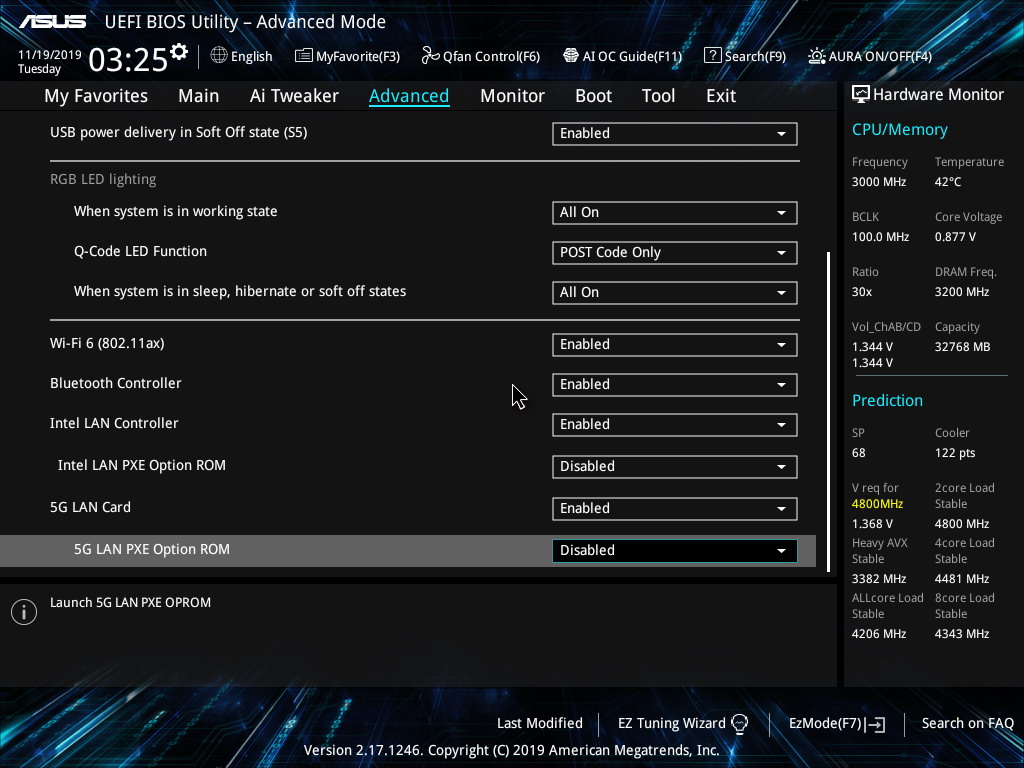The width and height of the screenshot is (1024, 768).
Task: Click the RGB LED lighting section header
Action: 103,180
